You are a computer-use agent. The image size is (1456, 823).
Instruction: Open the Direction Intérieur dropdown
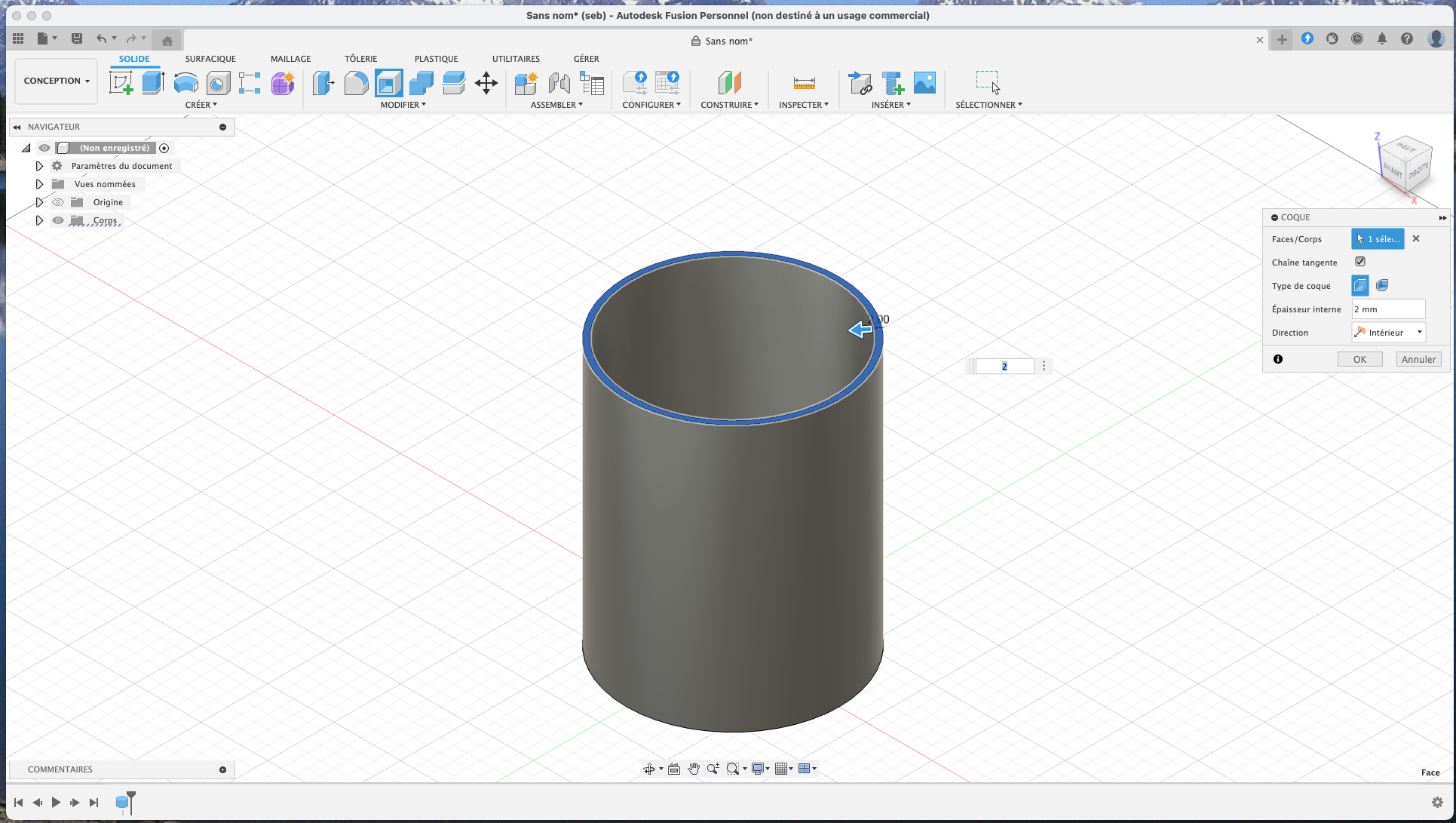1388,333
